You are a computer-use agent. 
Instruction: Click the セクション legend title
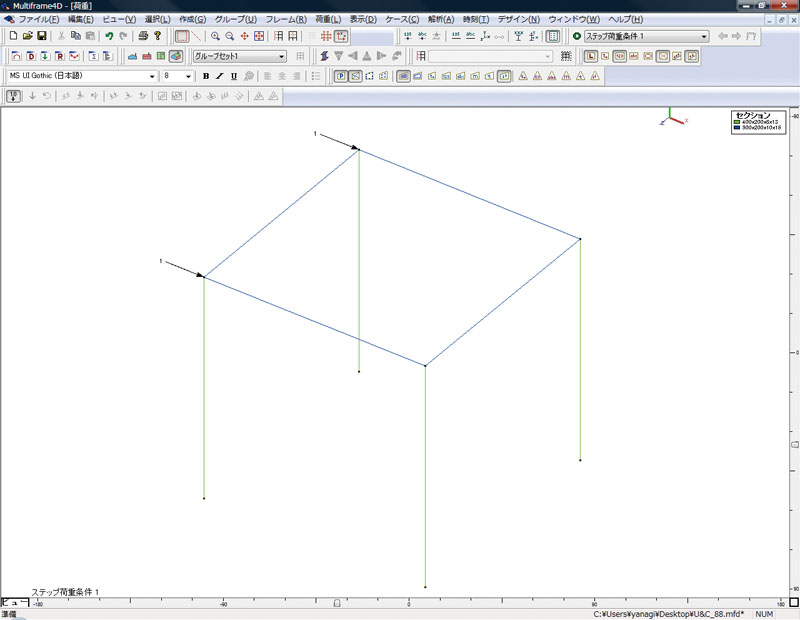(753, 115)
